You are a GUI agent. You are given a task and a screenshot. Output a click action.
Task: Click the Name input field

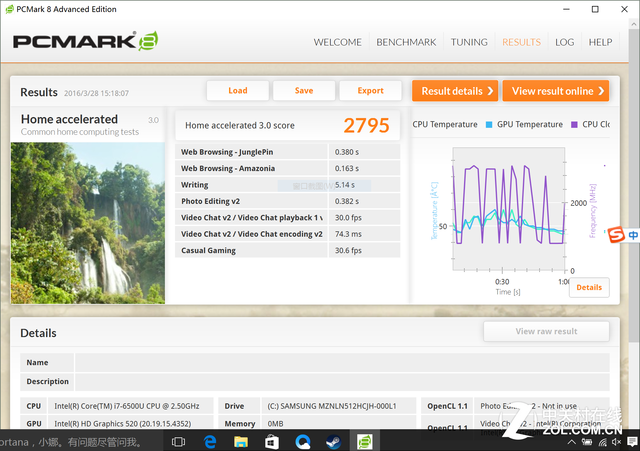[x=342, y=362]
